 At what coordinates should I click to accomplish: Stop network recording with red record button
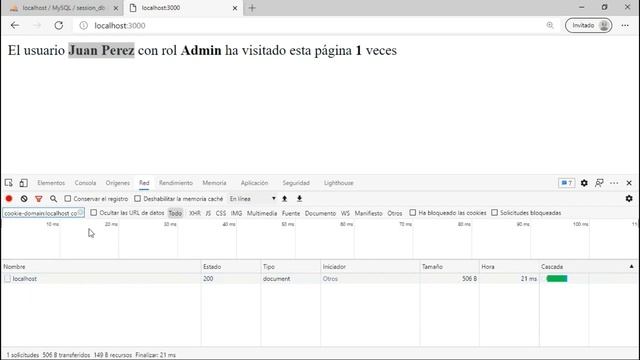9,198
